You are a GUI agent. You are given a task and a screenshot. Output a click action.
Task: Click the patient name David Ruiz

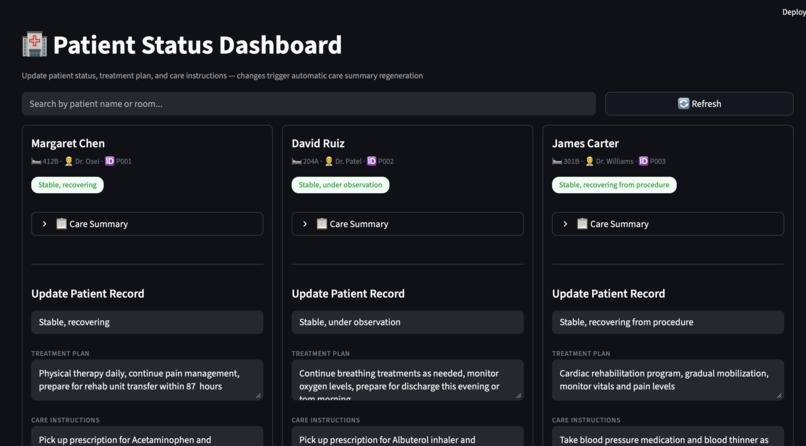(318, 143)
